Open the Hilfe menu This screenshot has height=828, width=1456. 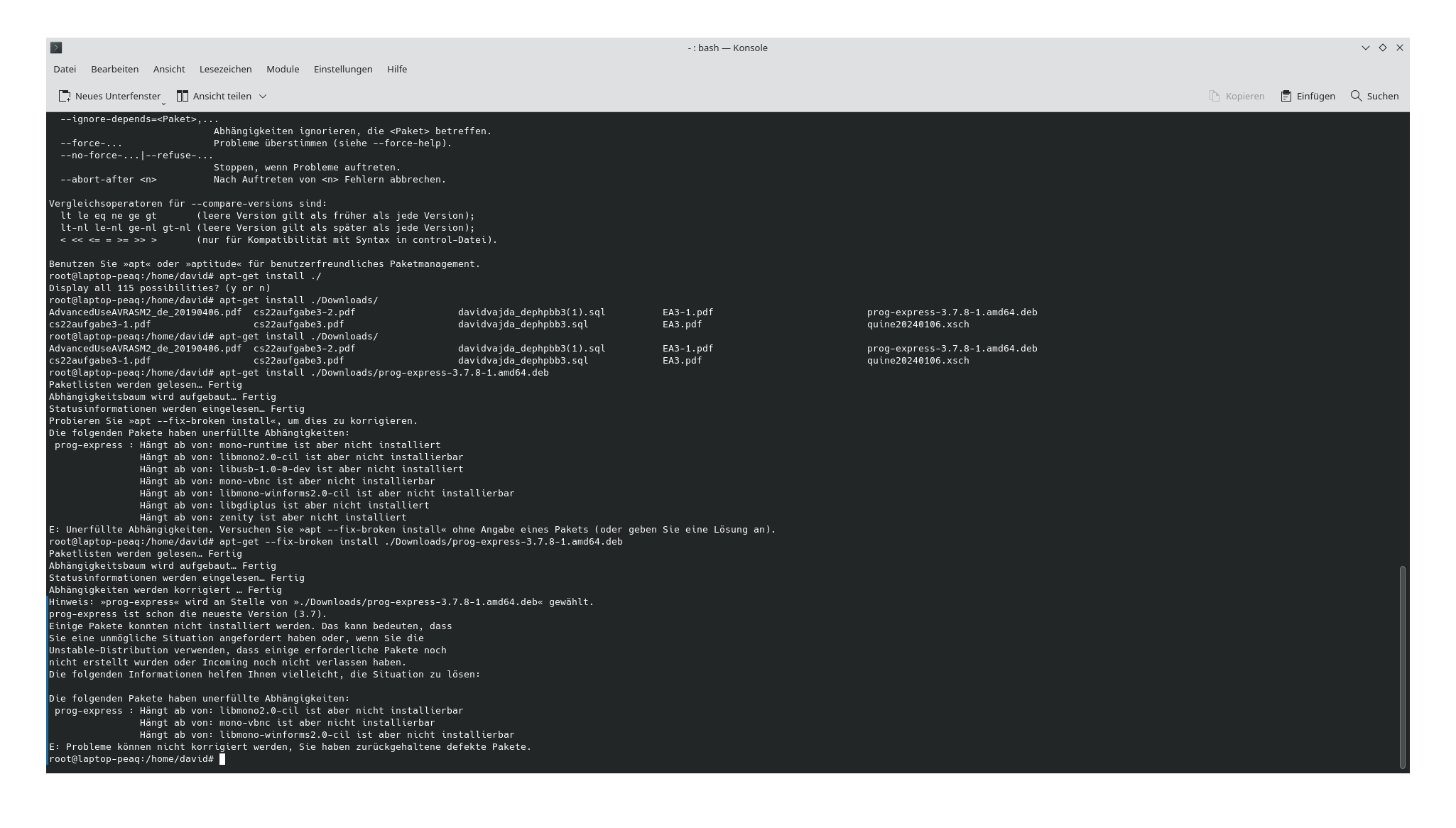pyautogui.click(x=397, y=69)
